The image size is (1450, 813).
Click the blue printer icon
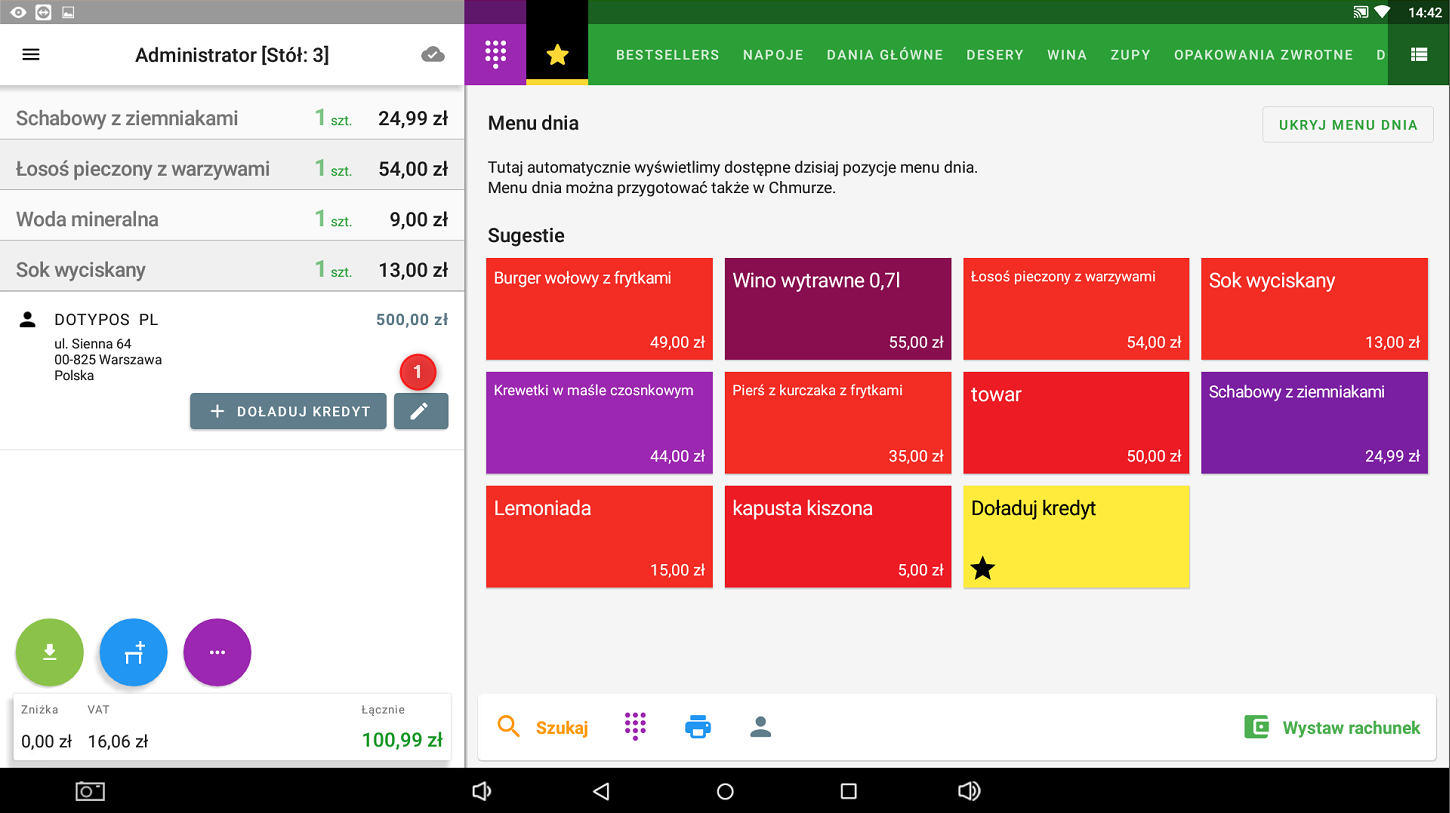tap(697, 727)
